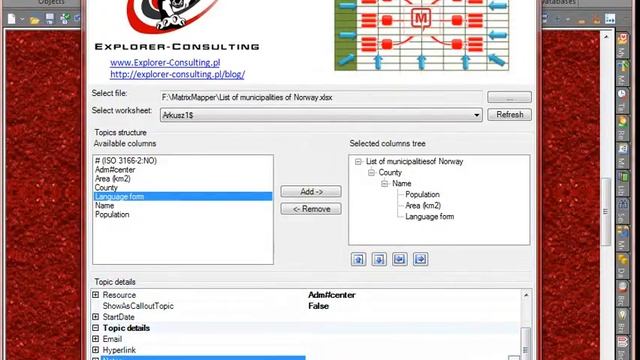Click the new document icon in background toolbar
Image resolution: width=640 pixels, height=360 pixels.
click(x=12, y=18)
